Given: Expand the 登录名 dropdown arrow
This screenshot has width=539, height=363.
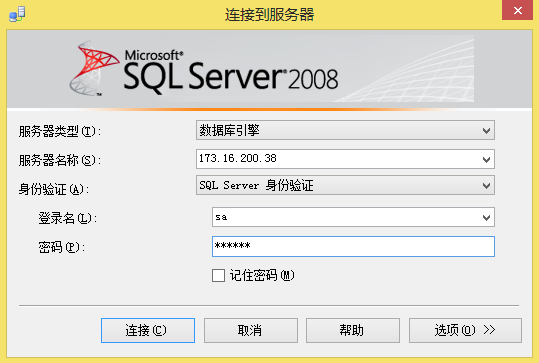Looking at the screenshot, I should pos(486,218).
